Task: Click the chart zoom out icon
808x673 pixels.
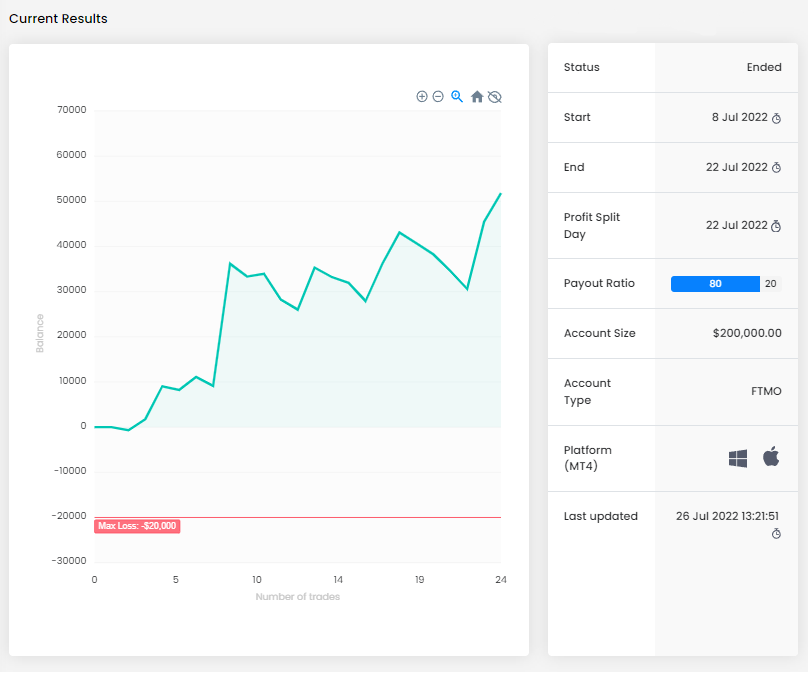Action: 438,96
